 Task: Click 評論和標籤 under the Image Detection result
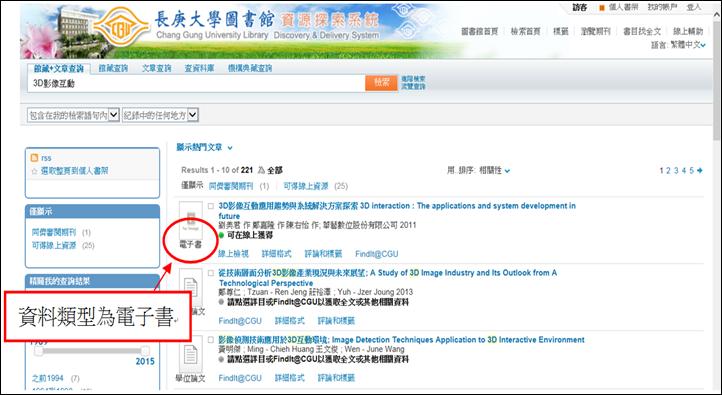tap(337, 378)
